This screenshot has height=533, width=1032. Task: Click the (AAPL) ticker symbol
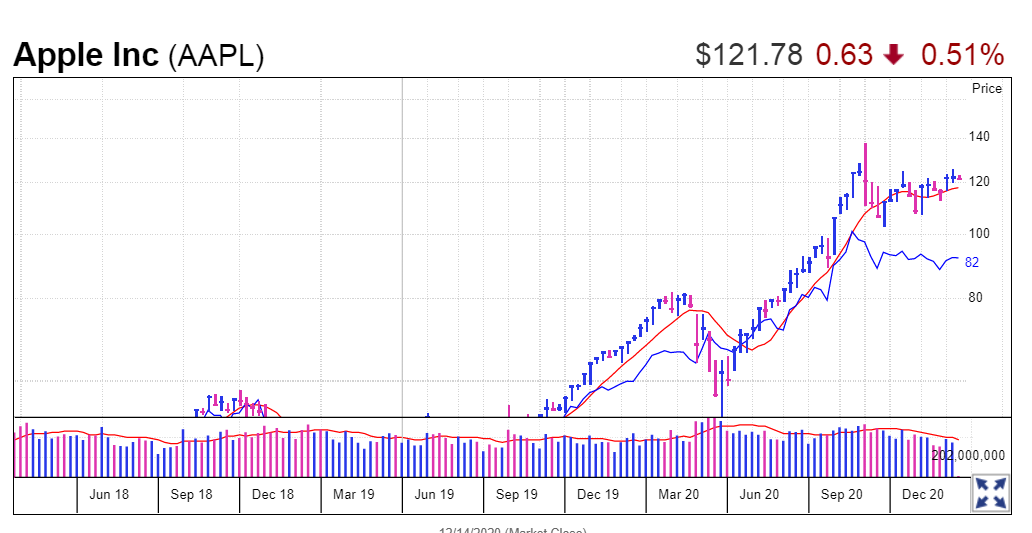pyautogui.click(x=217, y=57)
